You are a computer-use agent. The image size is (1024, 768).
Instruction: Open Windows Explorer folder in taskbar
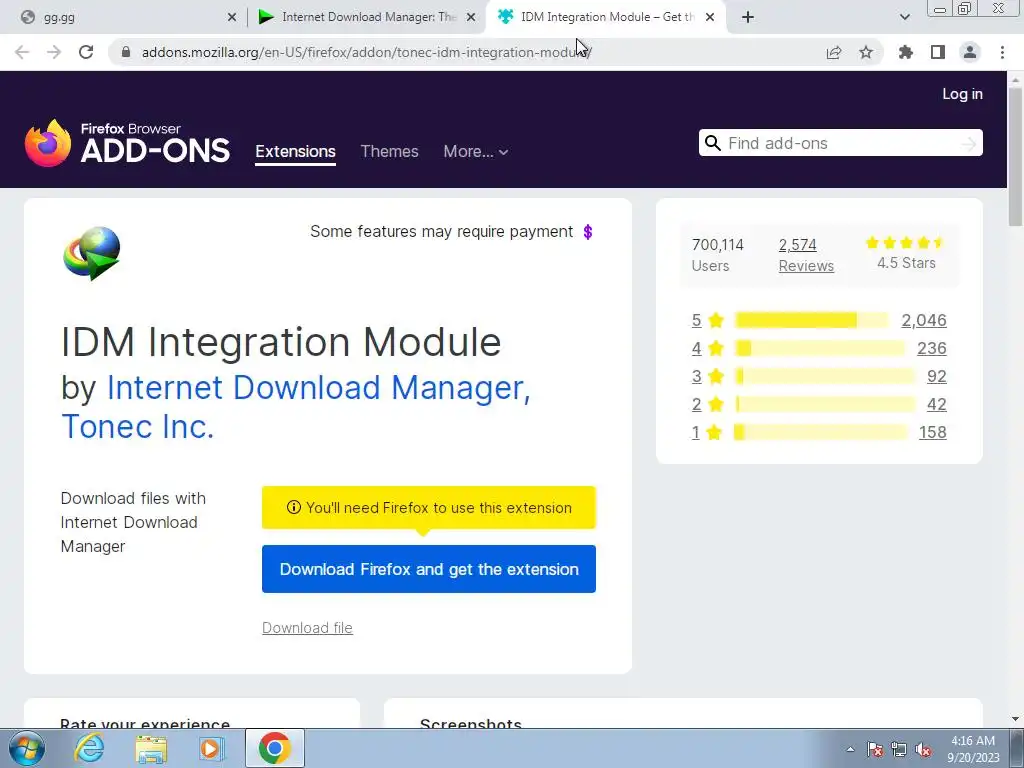tap(151, 749)
